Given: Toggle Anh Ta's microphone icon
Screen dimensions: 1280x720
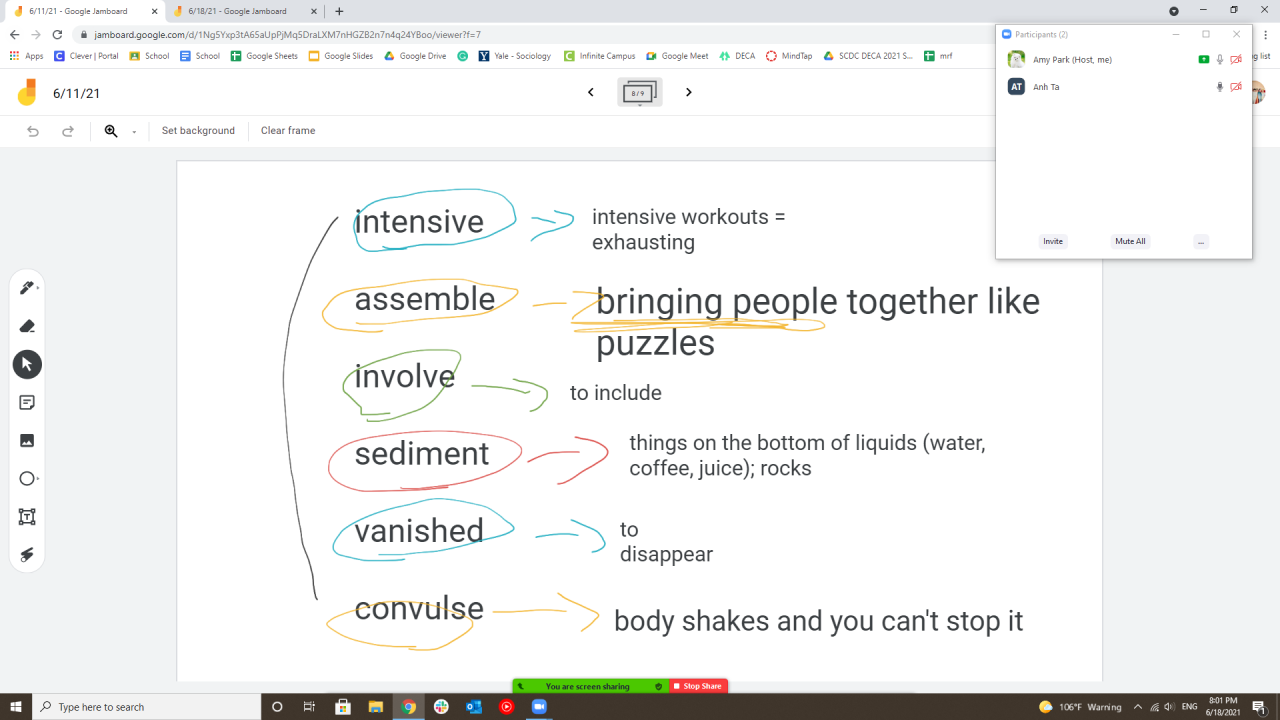Looking at the screenshot, I should point(1220,87).
